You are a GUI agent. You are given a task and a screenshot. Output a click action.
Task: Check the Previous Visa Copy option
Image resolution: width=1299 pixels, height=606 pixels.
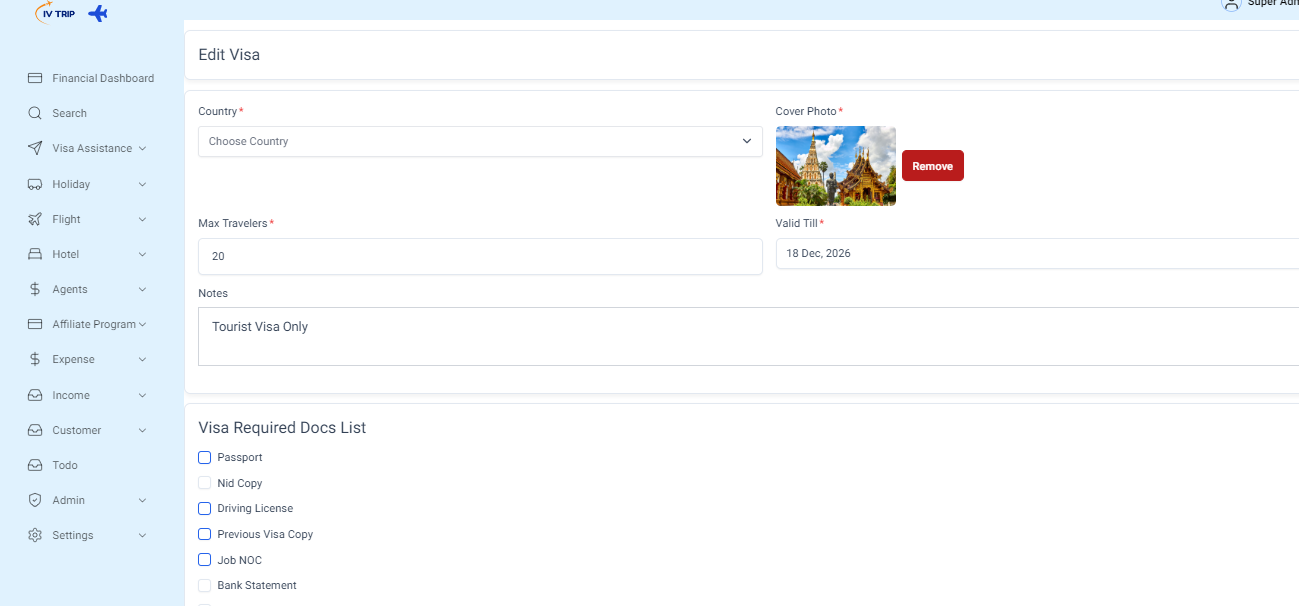point(205,534)
